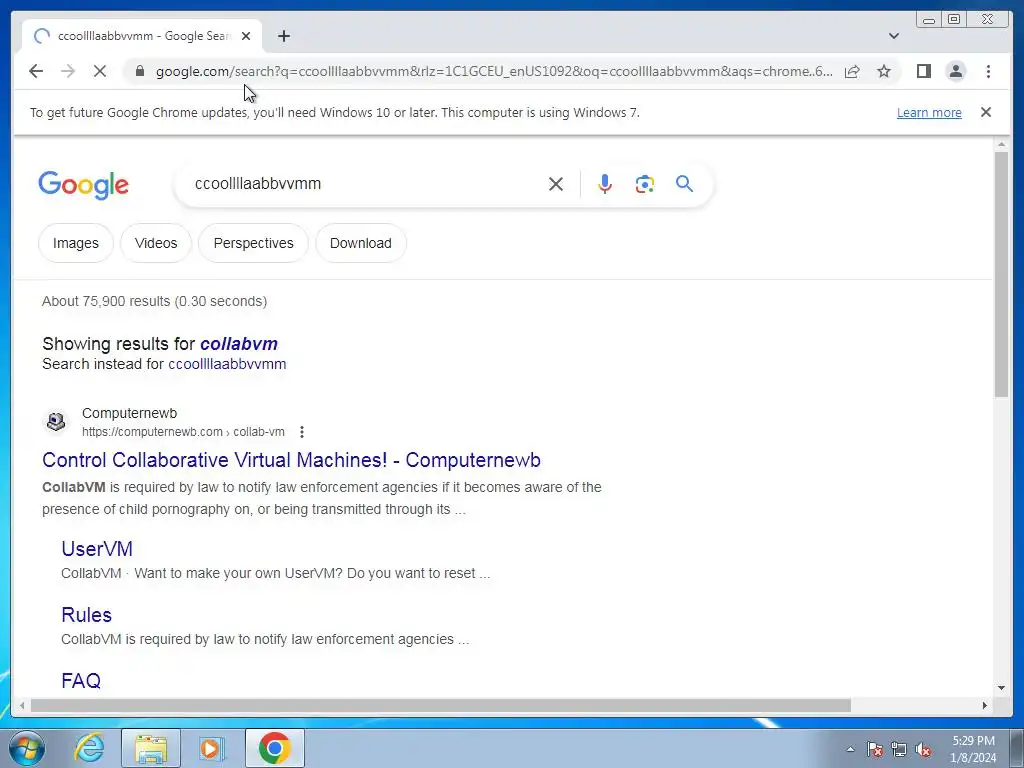
Task: Open Windows Explorer from taskbar
Action: 151,748
